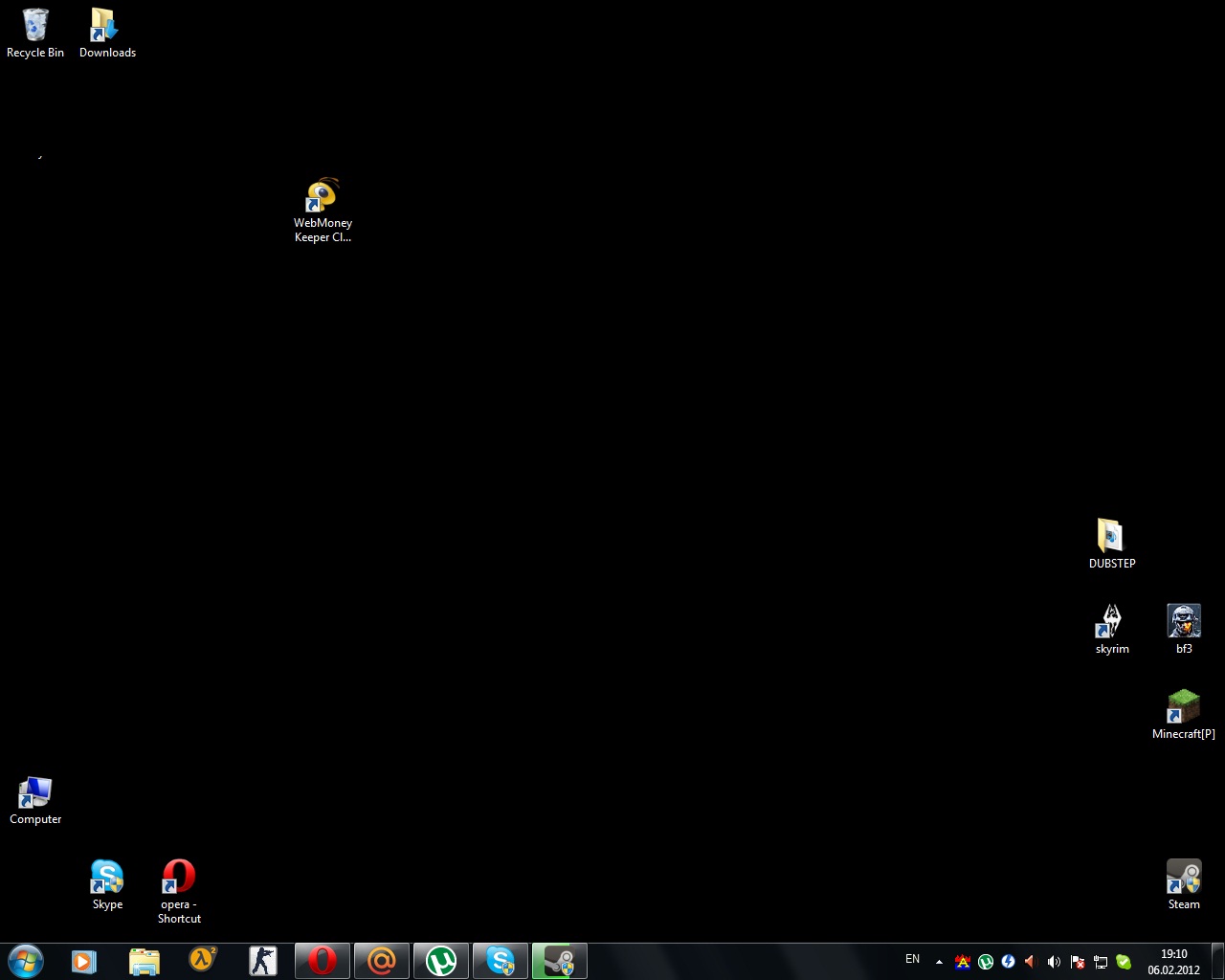Launch Counter-Strike from the taskbar
The height and width of the screenshot is (980, 1225).
[262, 961]
